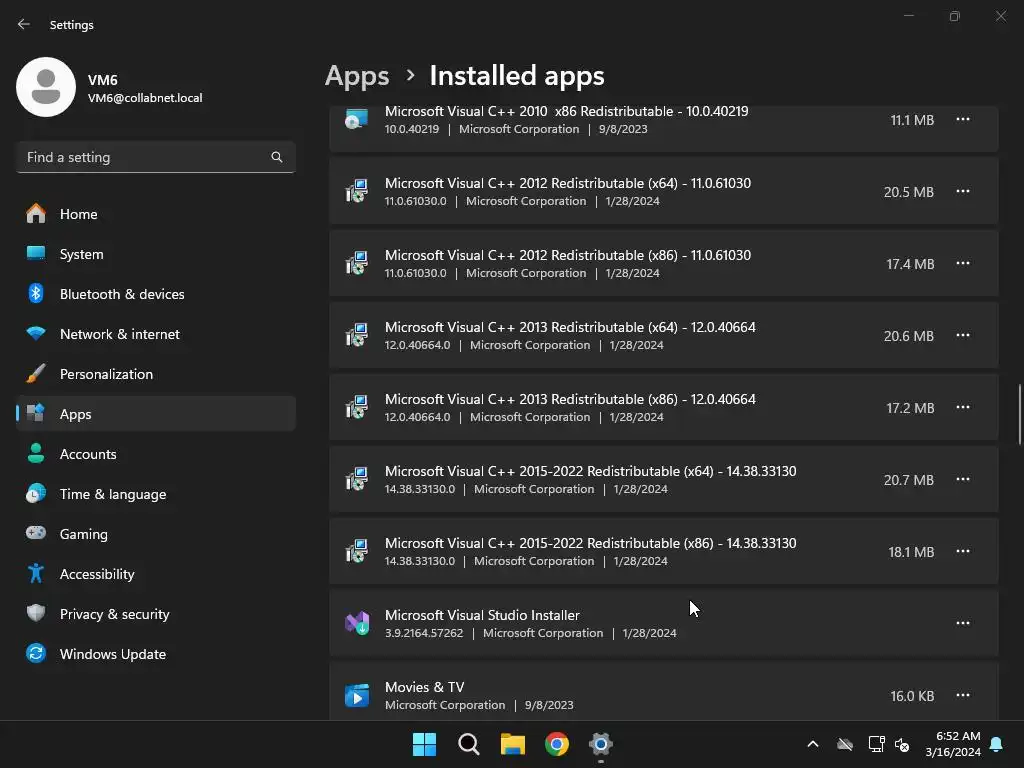Go to Windows Update settings
The height and width of the screenshot is (768, 1024).
(112, 654)
